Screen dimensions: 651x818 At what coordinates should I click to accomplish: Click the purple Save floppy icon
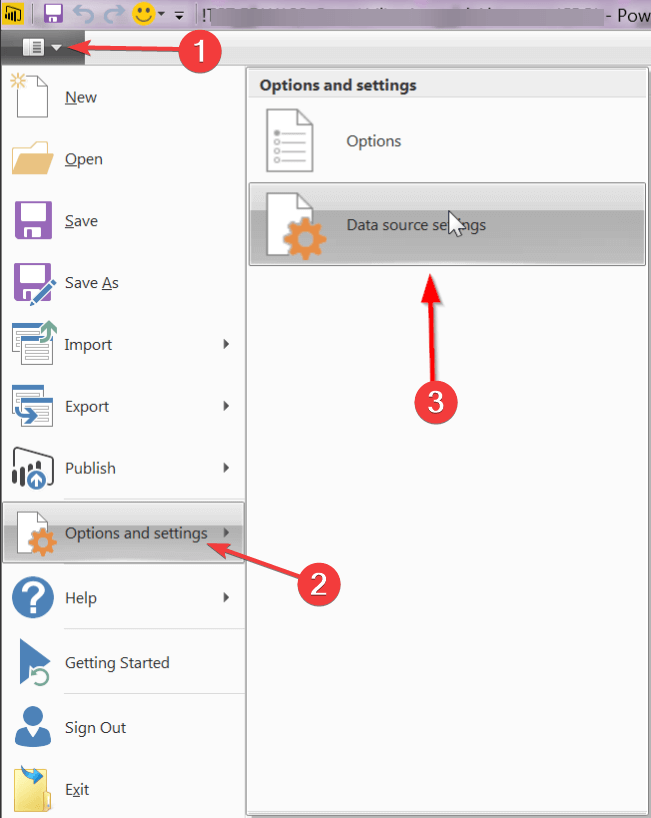pos(33,220)
